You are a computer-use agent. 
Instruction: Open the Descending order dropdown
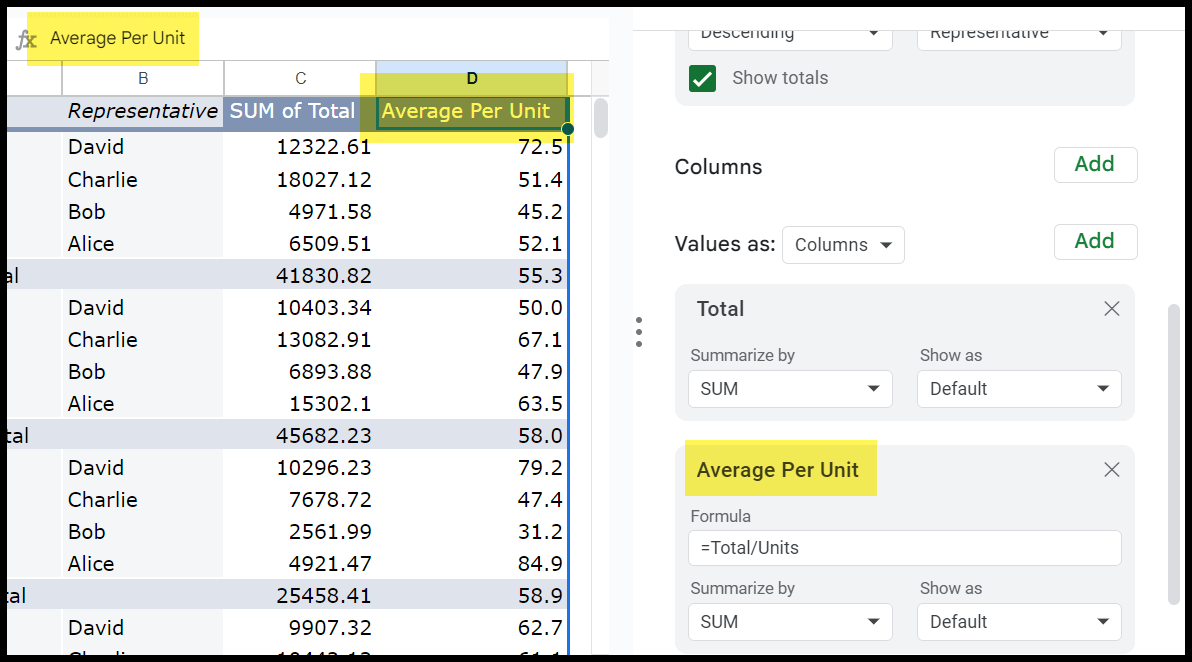point(791,34)
